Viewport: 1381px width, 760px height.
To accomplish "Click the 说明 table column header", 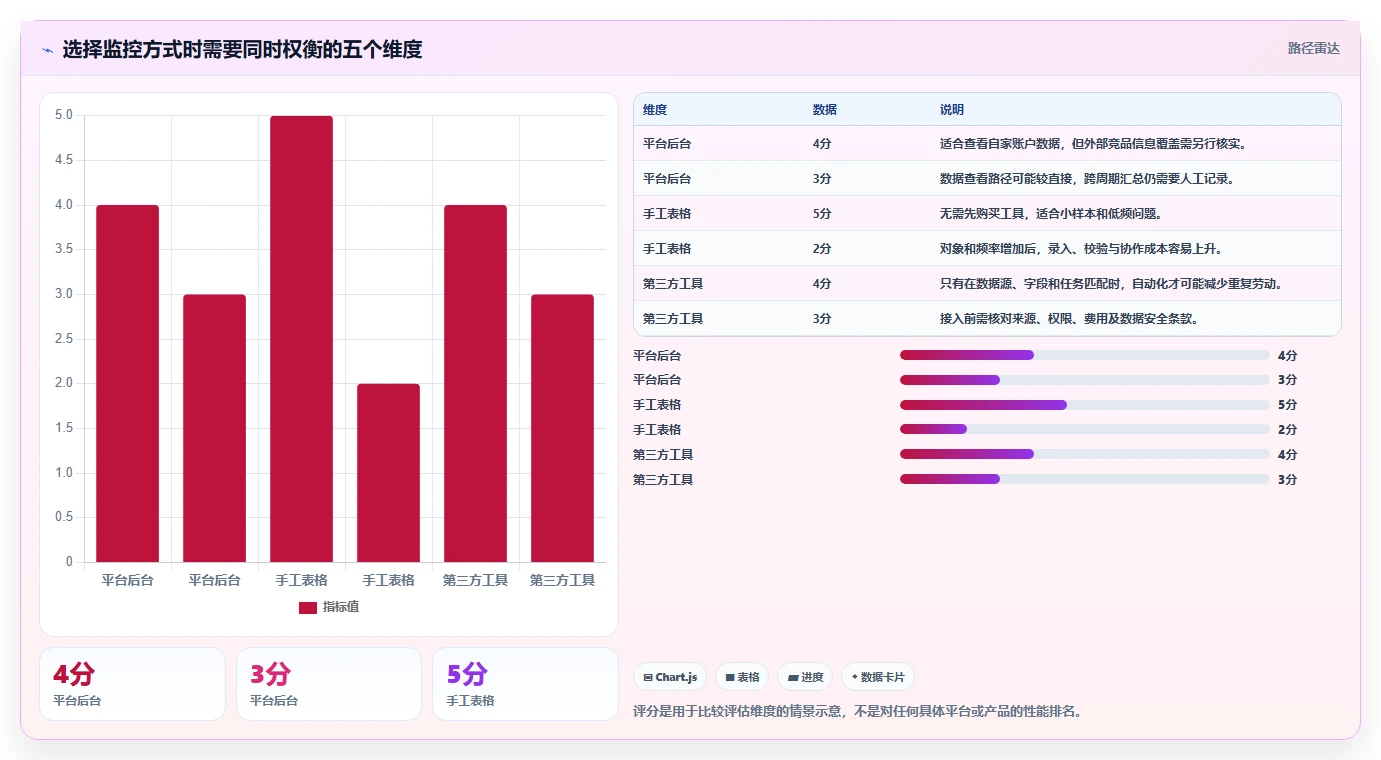I will coord(952,110).
